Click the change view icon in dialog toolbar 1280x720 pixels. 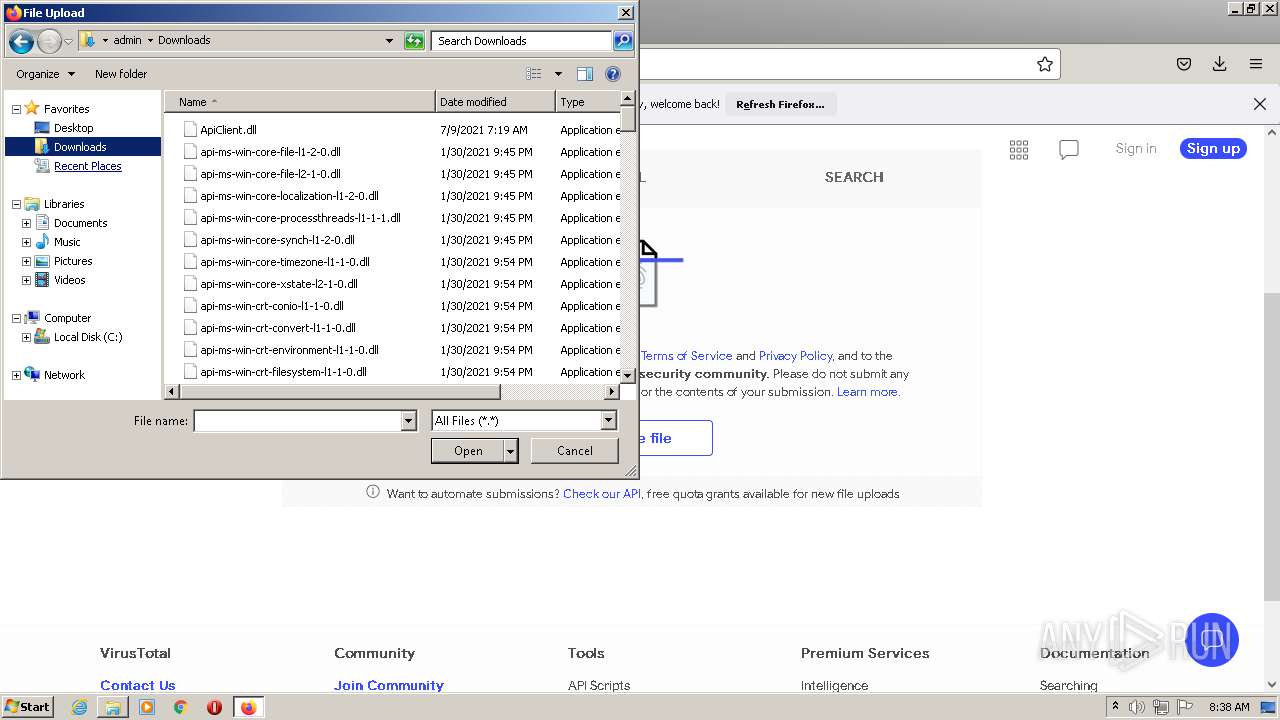pyautogui.click(x=534, y=74)
